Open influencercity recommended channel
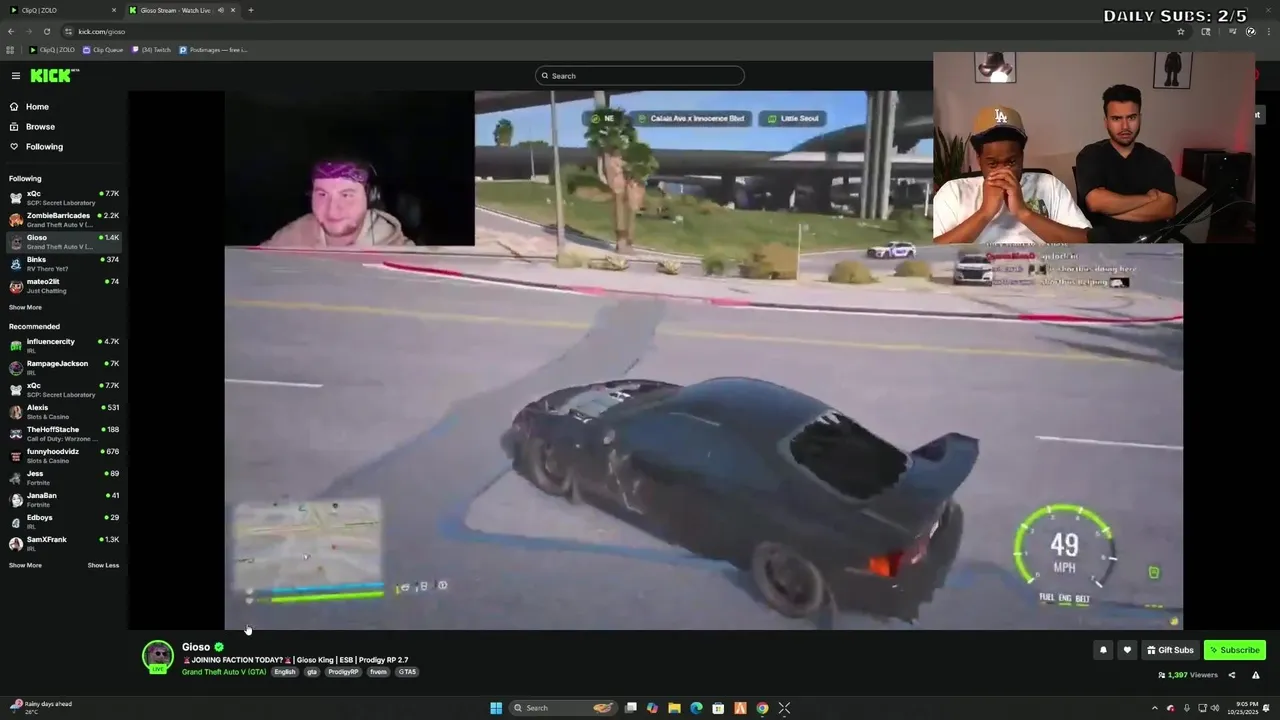 tap(64, 346)
